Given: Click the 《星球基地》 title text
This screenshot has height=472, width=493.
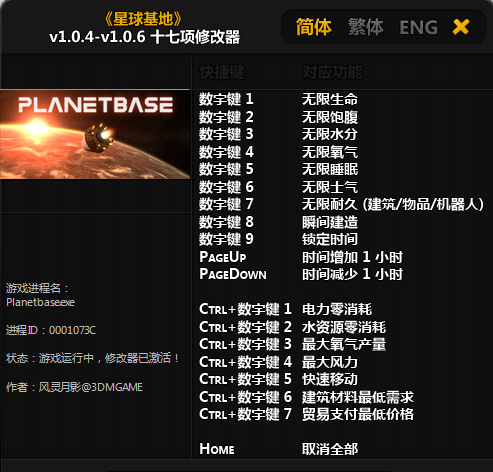Looking at the screenshot, I should coord(144,19).
